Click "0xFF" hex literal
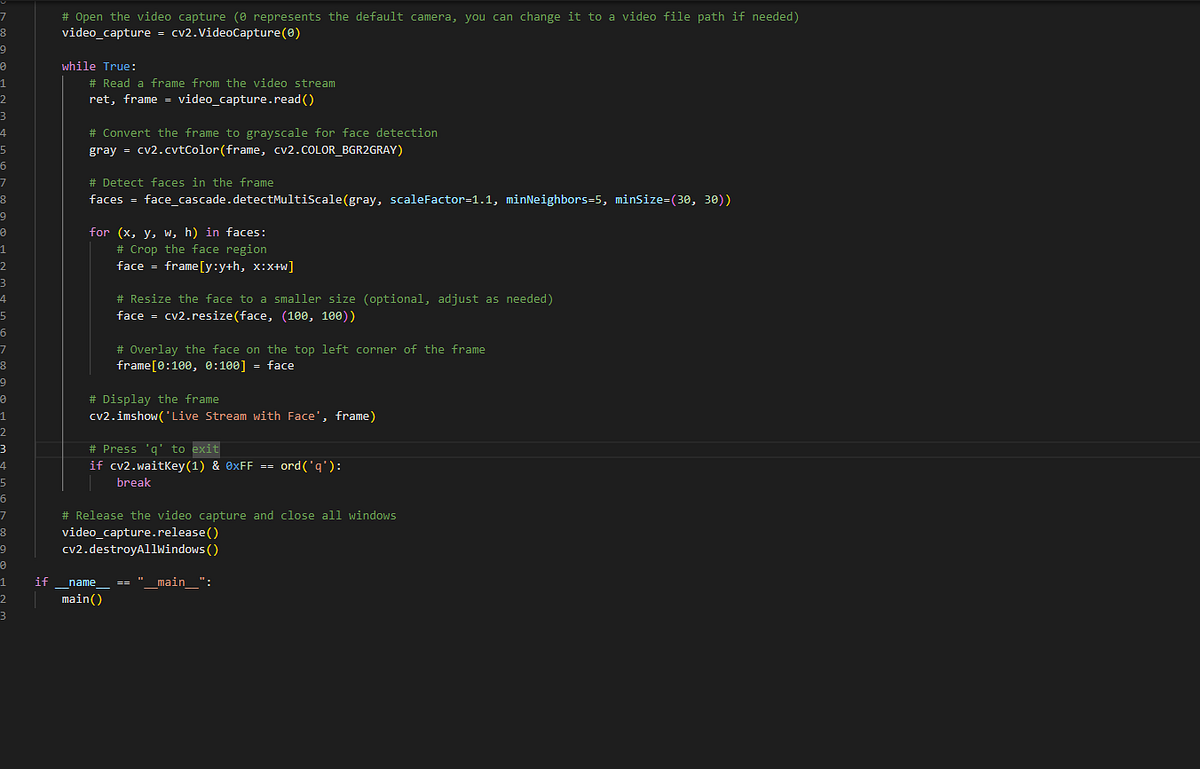This screenshot has height=769, width=1200. (239, 466)
